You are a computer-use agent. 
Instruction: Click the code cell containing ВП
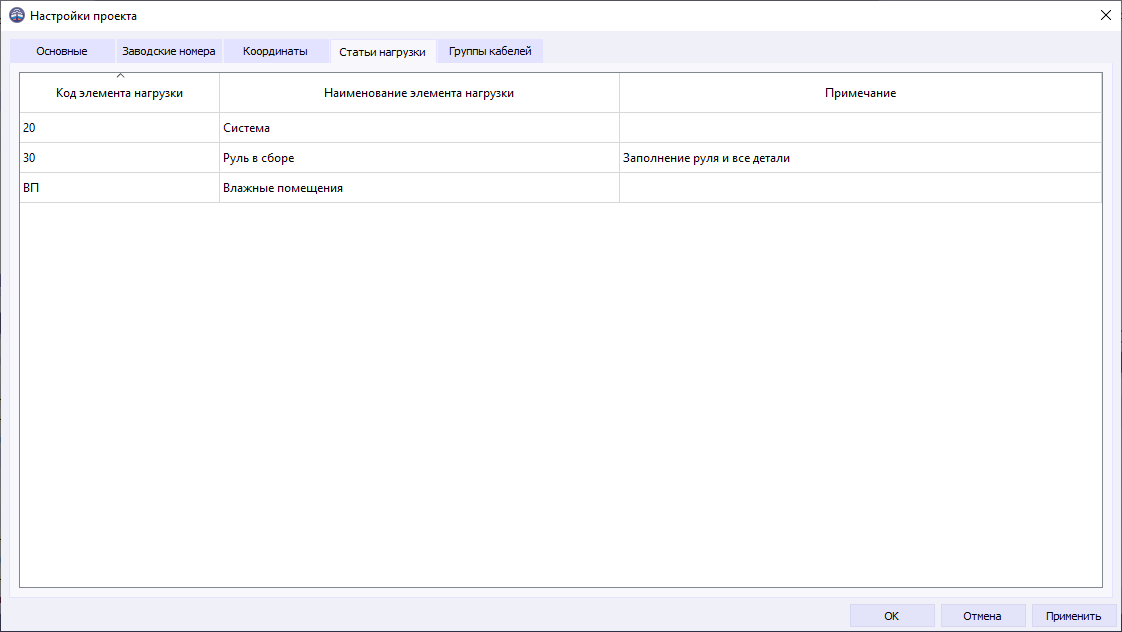point(119,187)
